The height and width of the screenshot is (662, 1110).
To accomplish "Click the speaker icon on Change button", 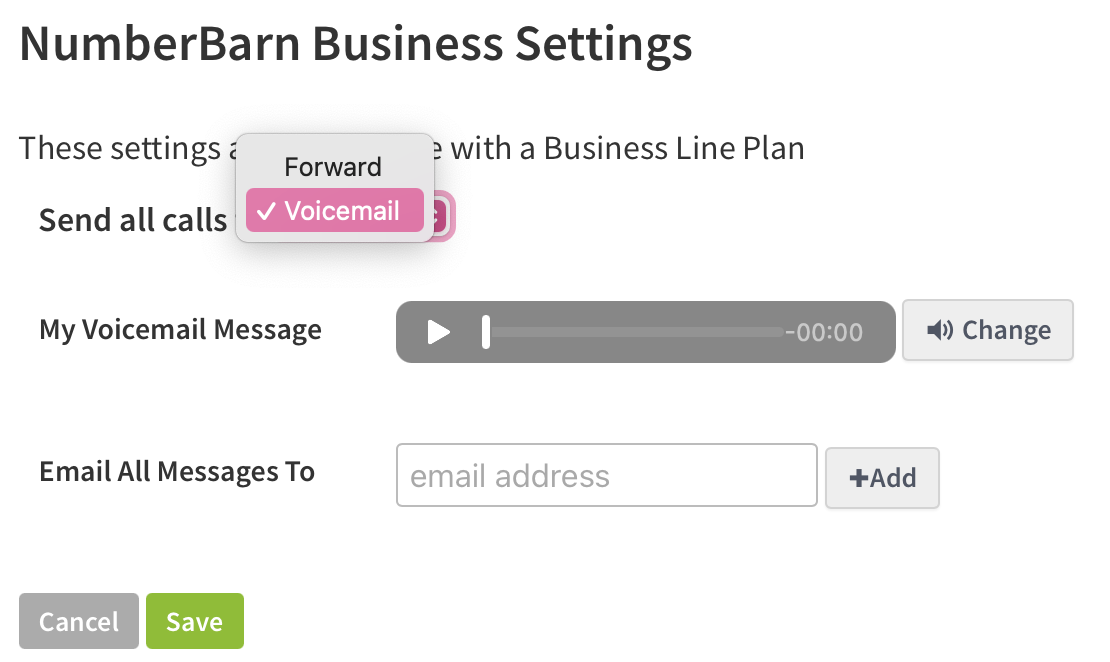I will (x=939, y=330).
